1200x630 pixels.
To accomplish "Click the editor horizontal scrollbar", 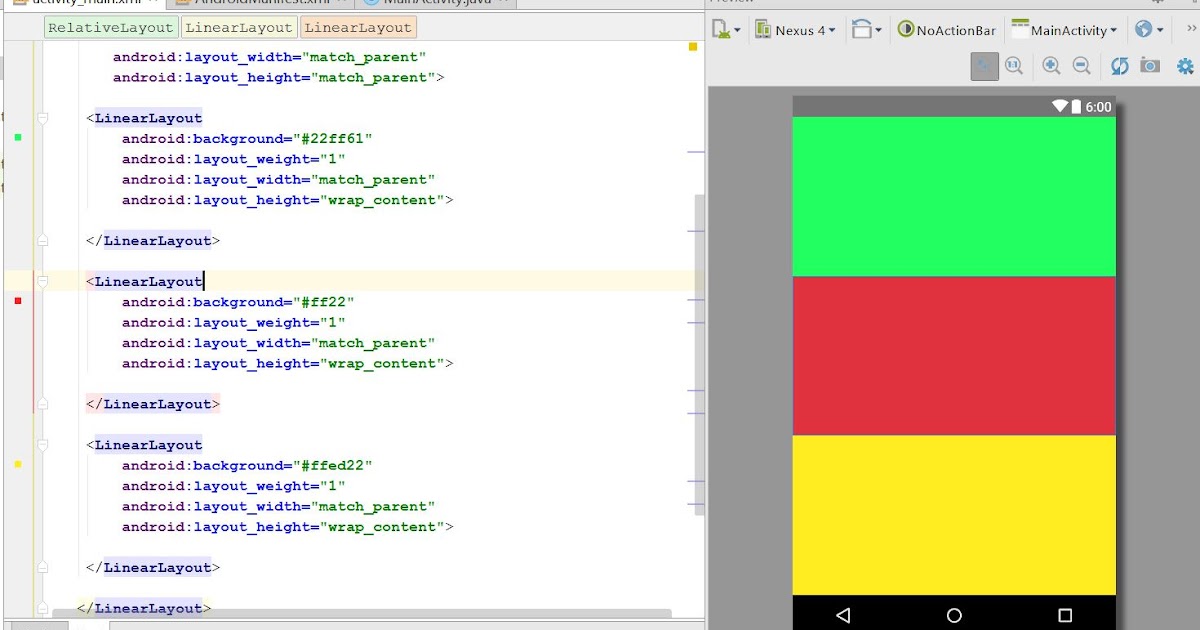I will click(x=361, y=614).
